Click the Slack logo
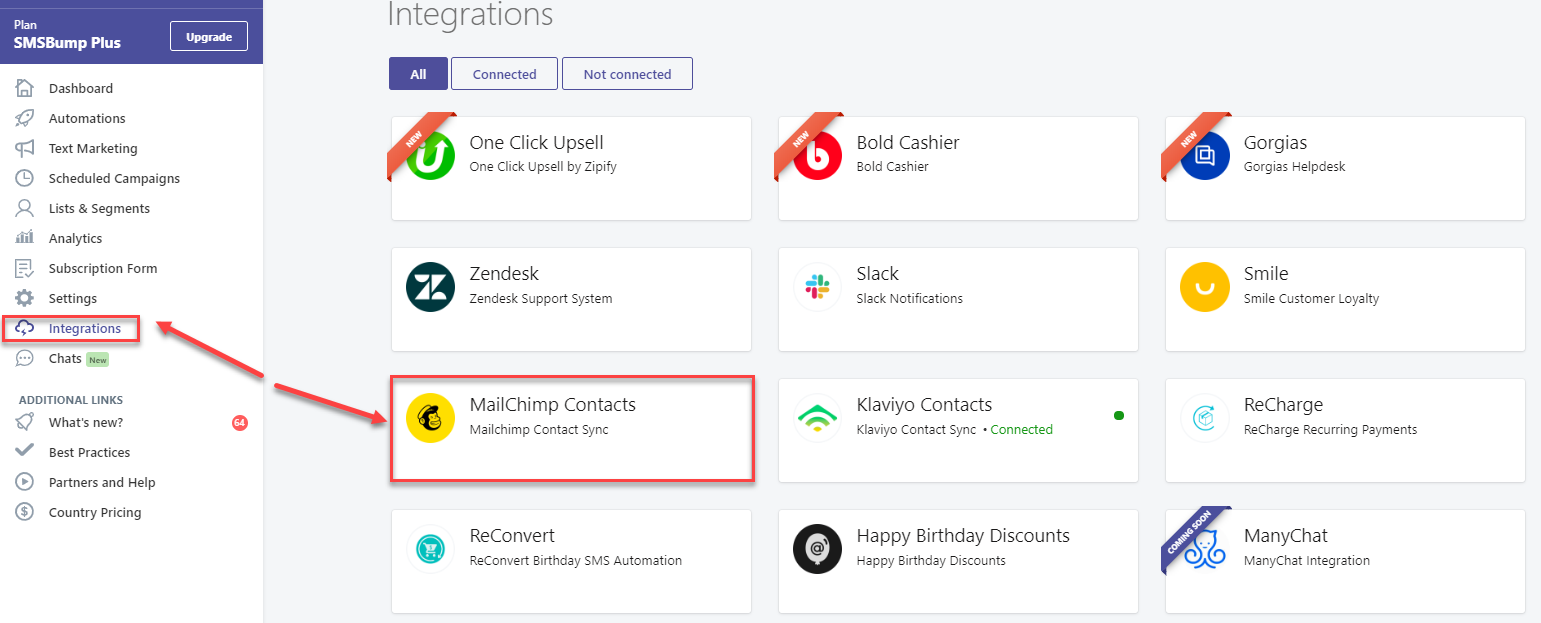 click(x=818, y=287)
